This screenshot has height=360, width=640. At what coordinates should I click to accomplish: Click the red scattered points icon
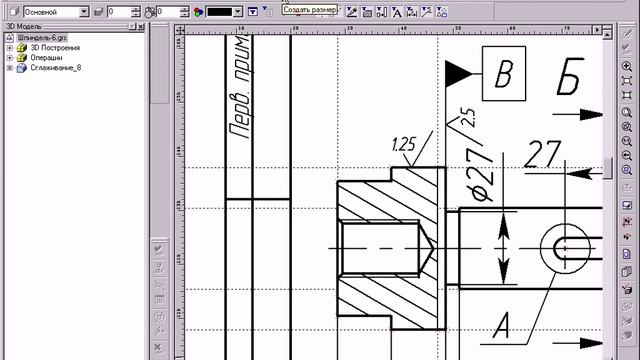[x=627, y=222]
